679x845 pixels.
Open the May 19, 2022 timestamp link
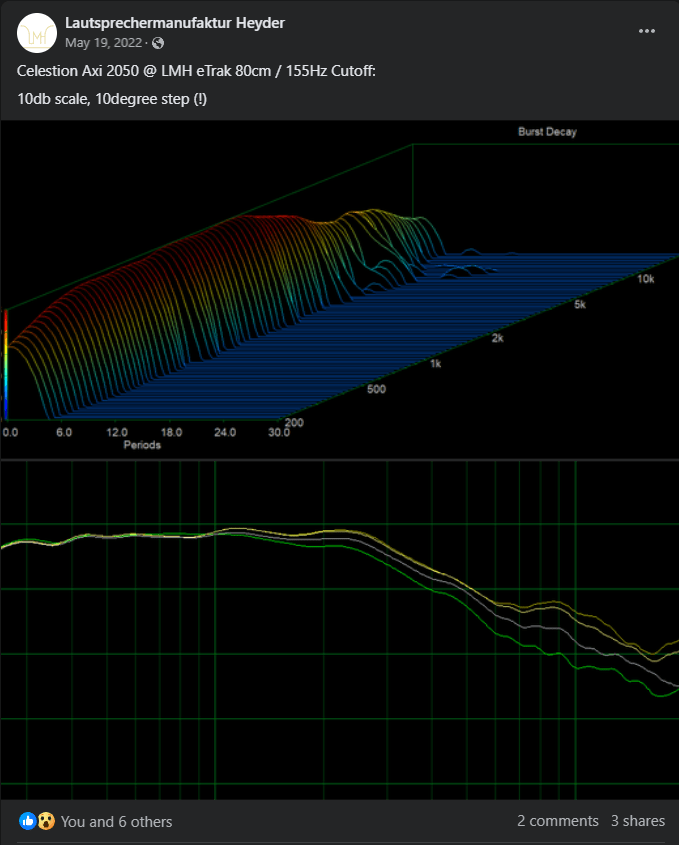point(103,43)
